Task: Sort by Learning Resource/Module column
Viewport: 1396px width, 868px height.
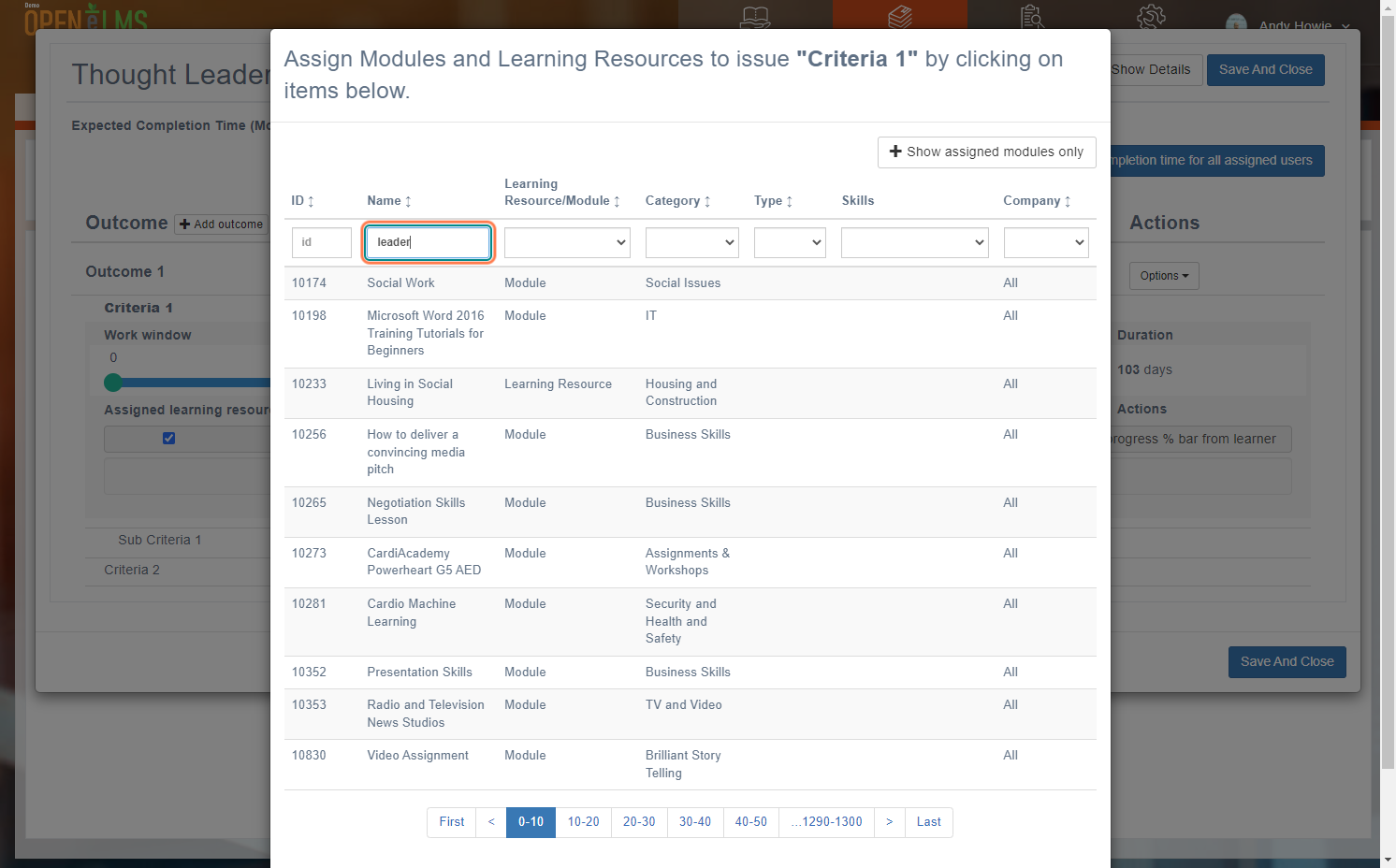Action: 562,193
